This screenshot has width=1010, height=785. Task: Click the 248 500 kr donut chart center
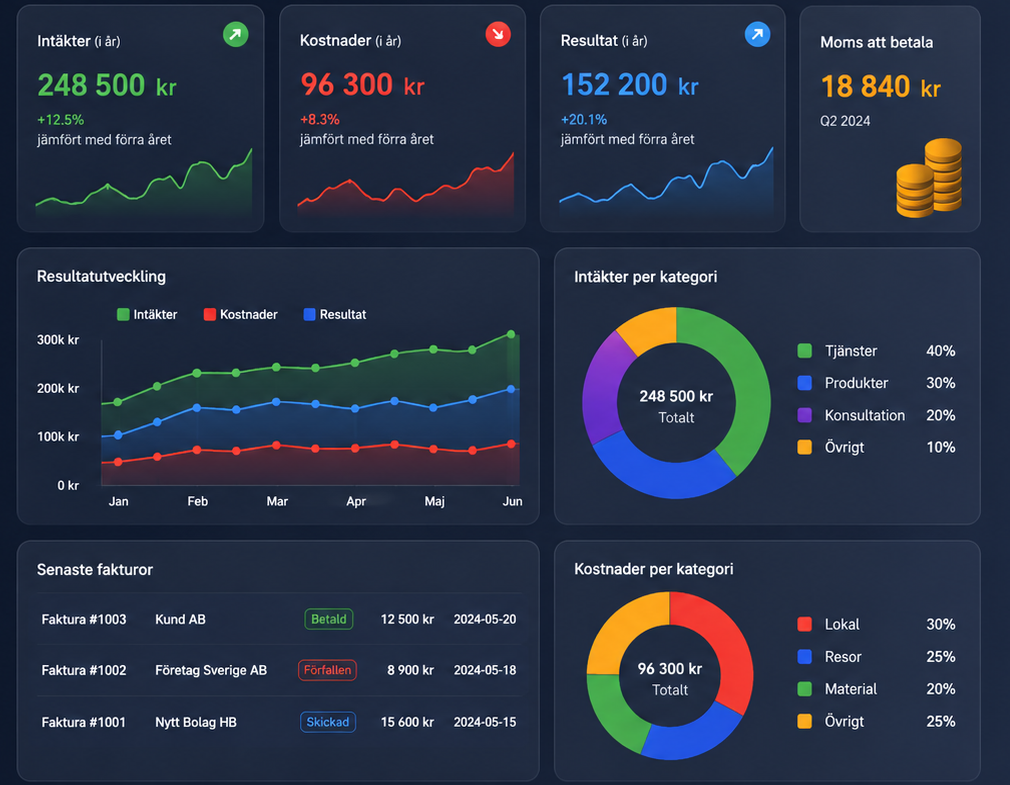pyautogui.click(x=676, y=406)
